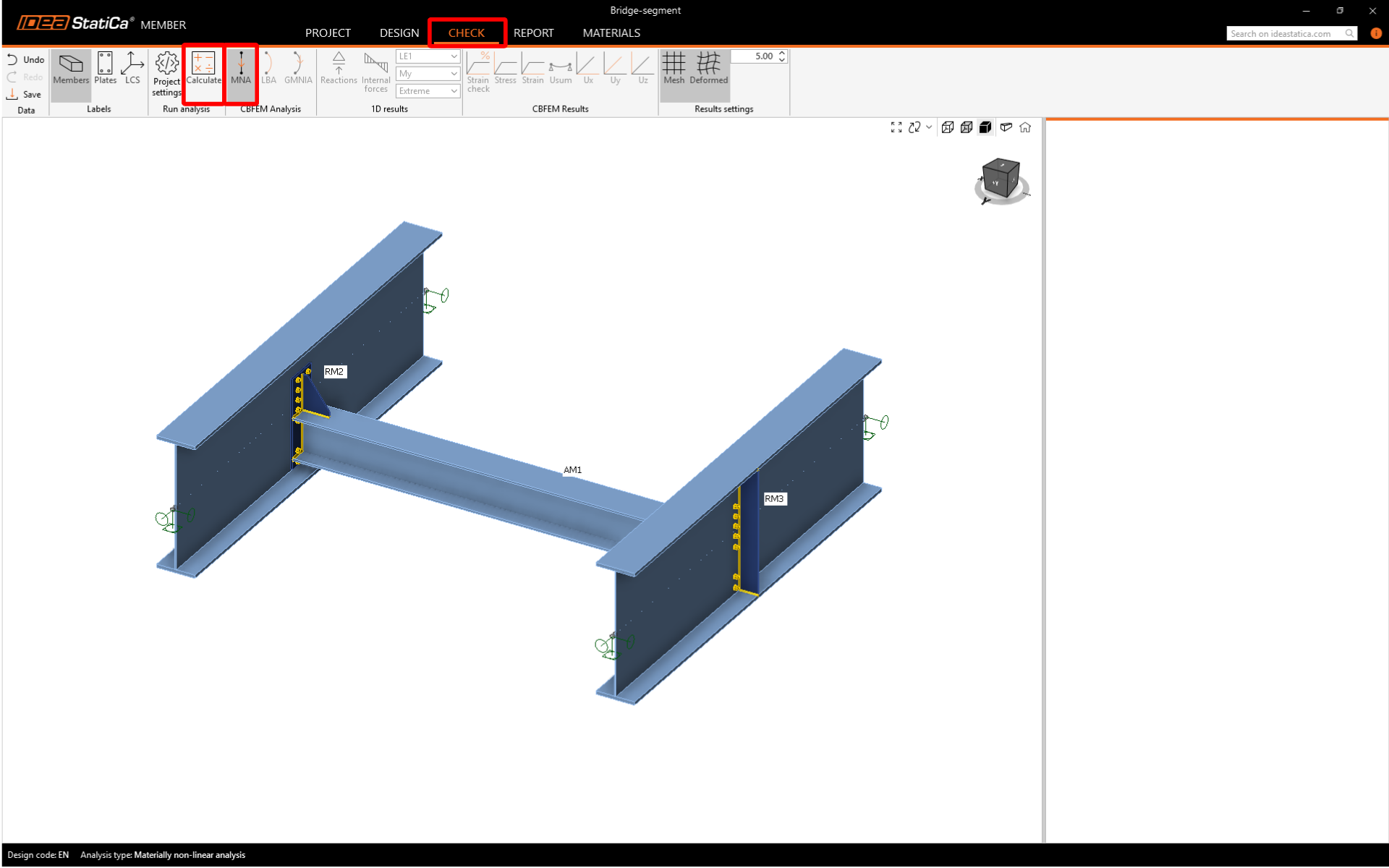Switch to wireframe view cube icon
1389x868 pixels.
(948, 127)
